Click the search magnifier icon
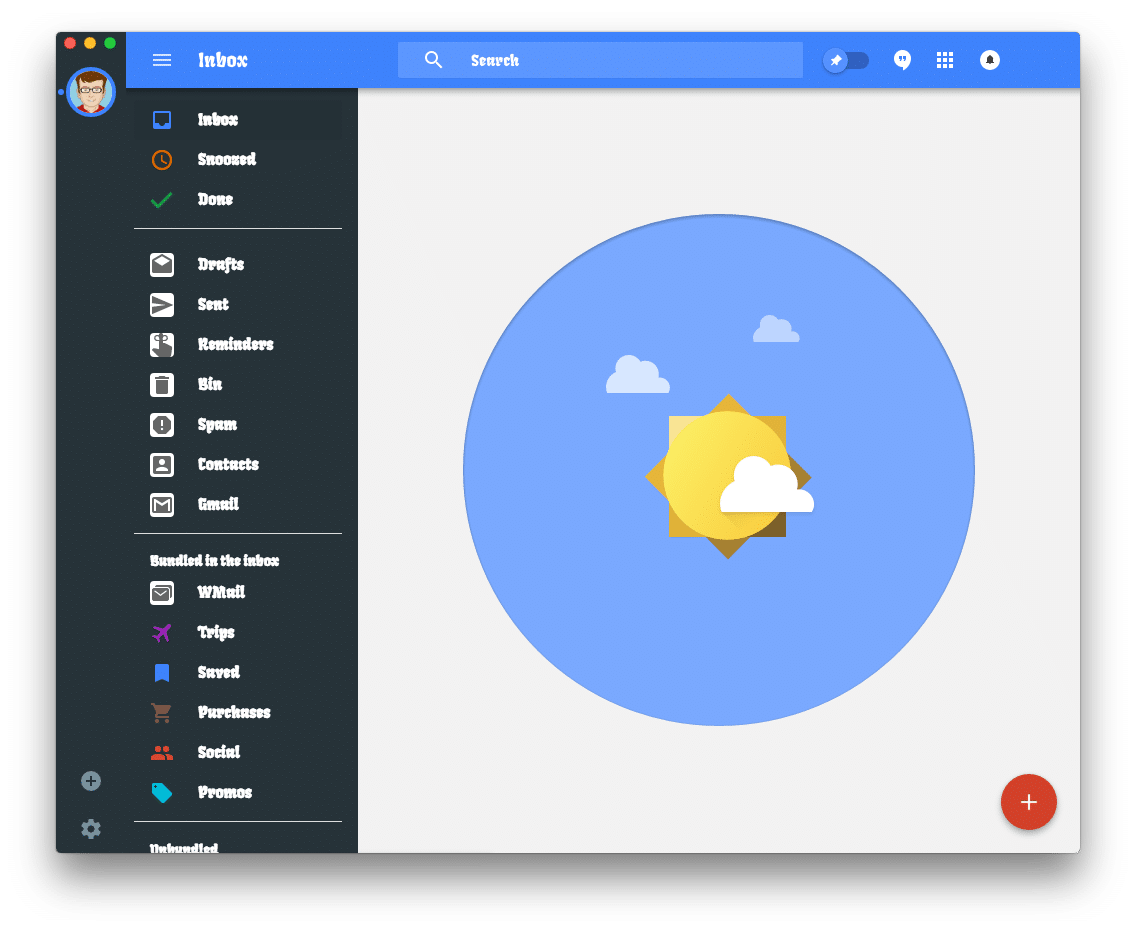Screen dimensions: 1136x933 coord(433,60)
